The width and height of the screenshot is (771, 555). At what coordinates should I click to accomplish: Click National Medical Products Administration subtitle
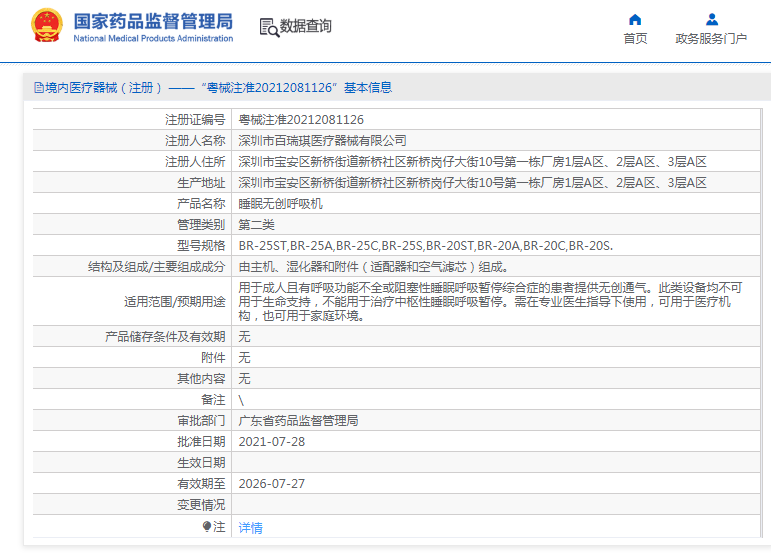click(x=153, y=39)
